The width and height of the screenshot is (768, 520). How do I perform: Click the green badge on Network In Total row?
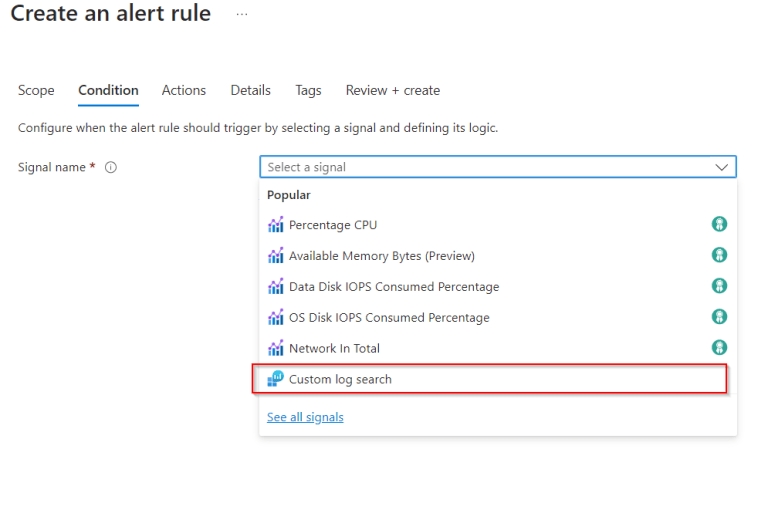point(719,348)
